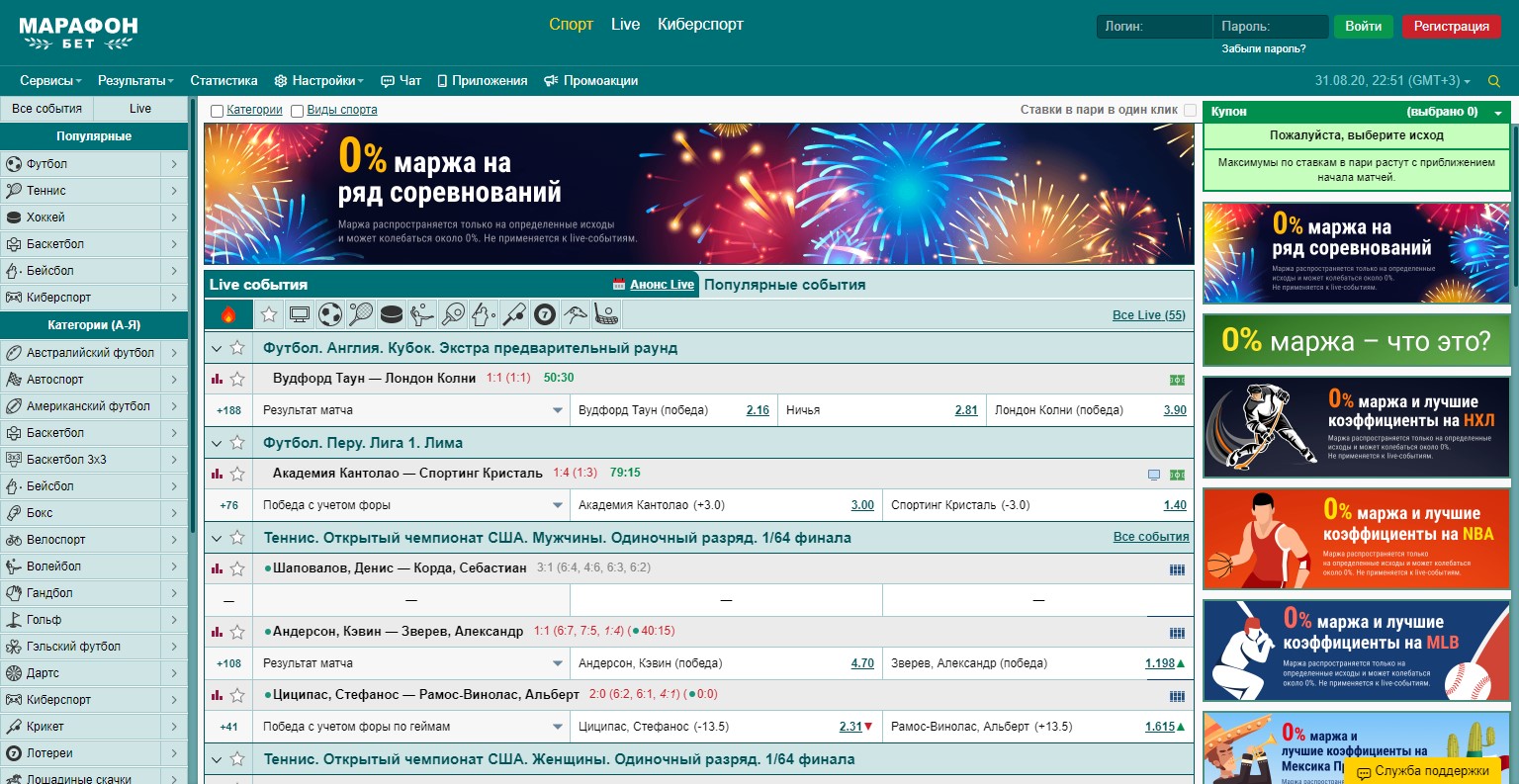The height and width of the screenshot is (784, 1519).
Task: Focus the Логин input field
Action: 1154,27
